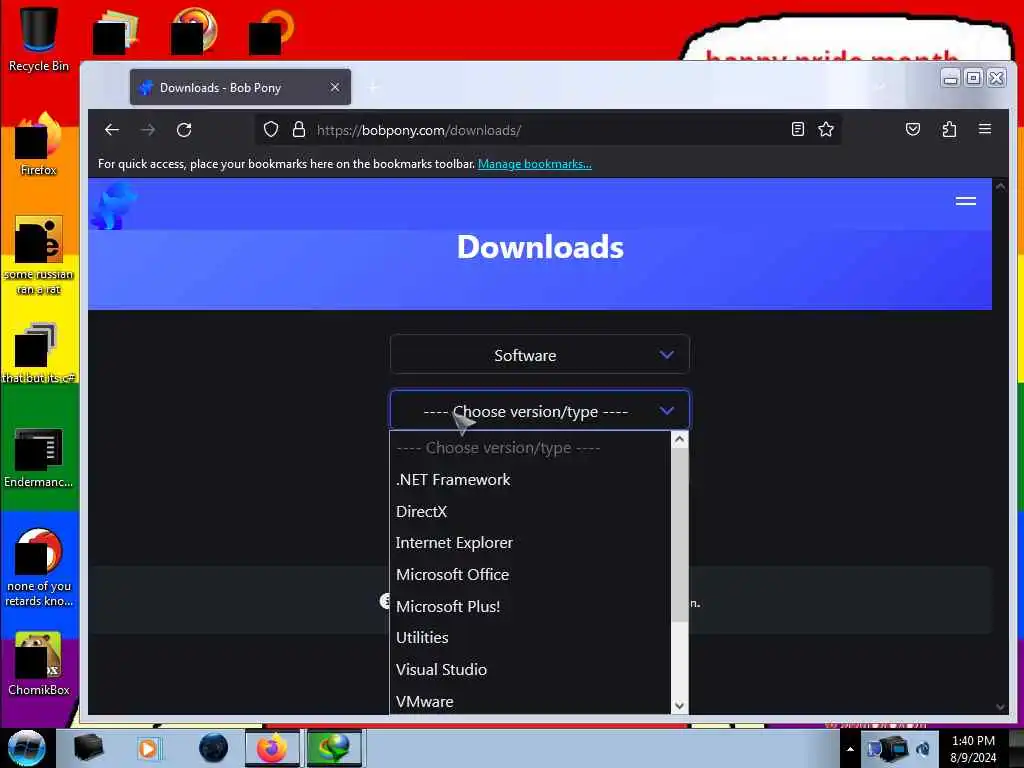
Task: Select the Recycle Bin desktop icon
Action: pos(38,39)
